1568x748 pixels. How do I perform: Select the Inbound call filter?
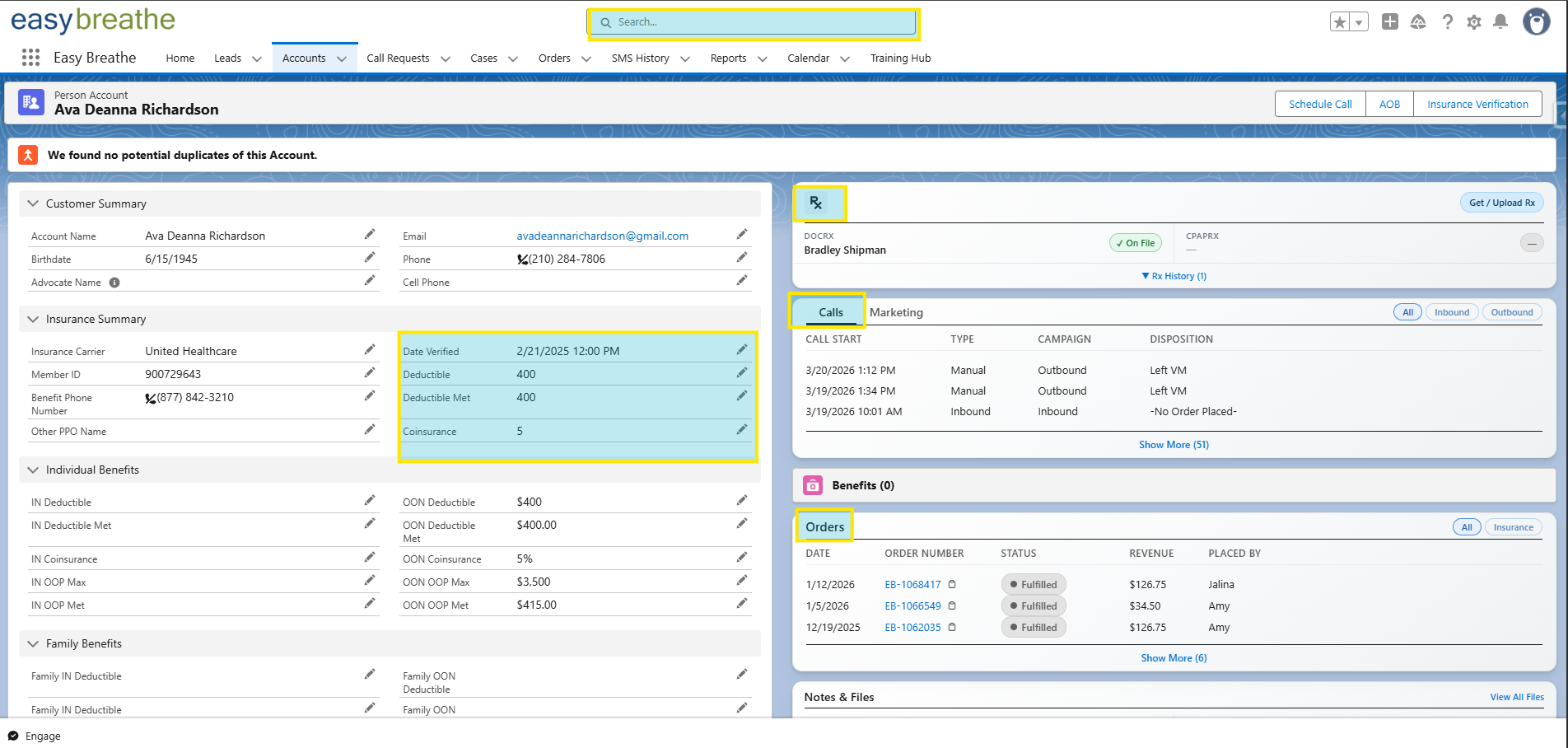pos(1451,311)
